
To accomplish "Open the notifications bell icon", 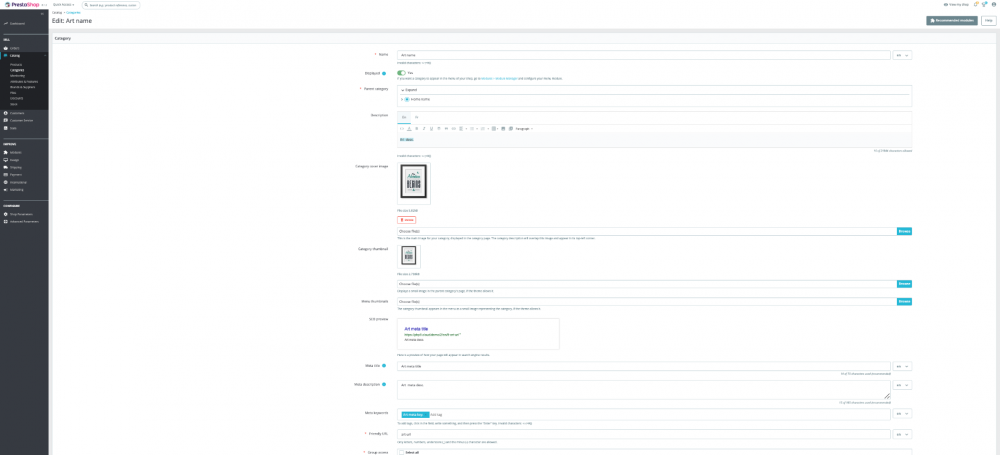I will tap(976, 4).
